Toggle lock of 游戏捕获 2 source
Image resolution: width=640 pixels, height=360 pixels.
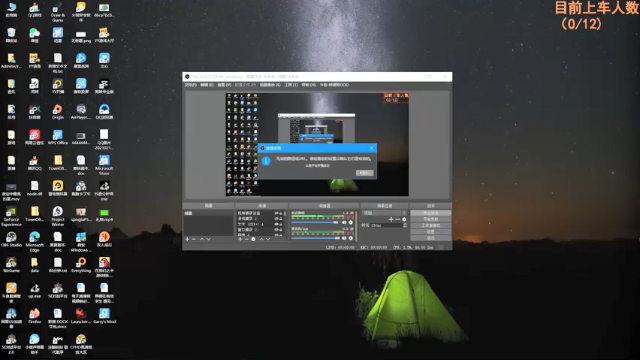click(x=281, y=219)
